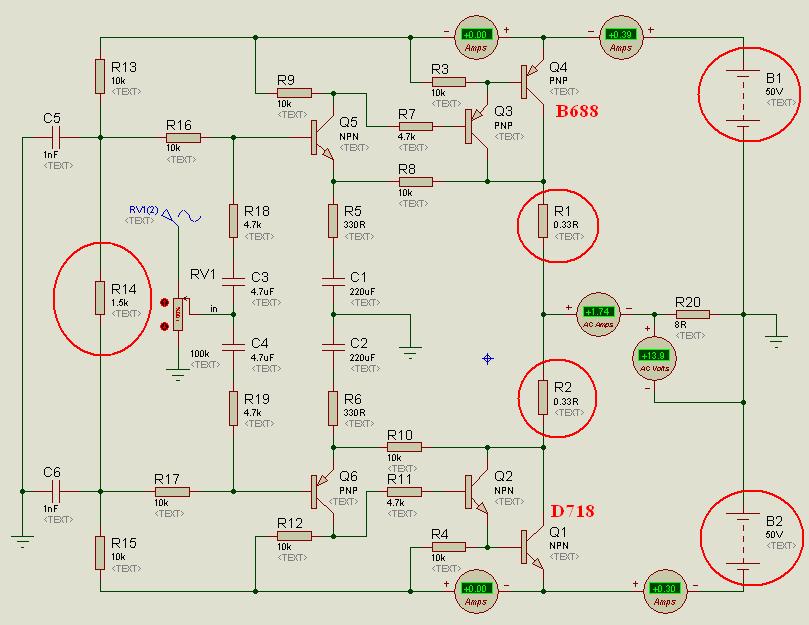Image resolution: width=809 pixels, height=625 pixels.
Task: Click capacitor C1 220uF
Action: coord(333,281)
